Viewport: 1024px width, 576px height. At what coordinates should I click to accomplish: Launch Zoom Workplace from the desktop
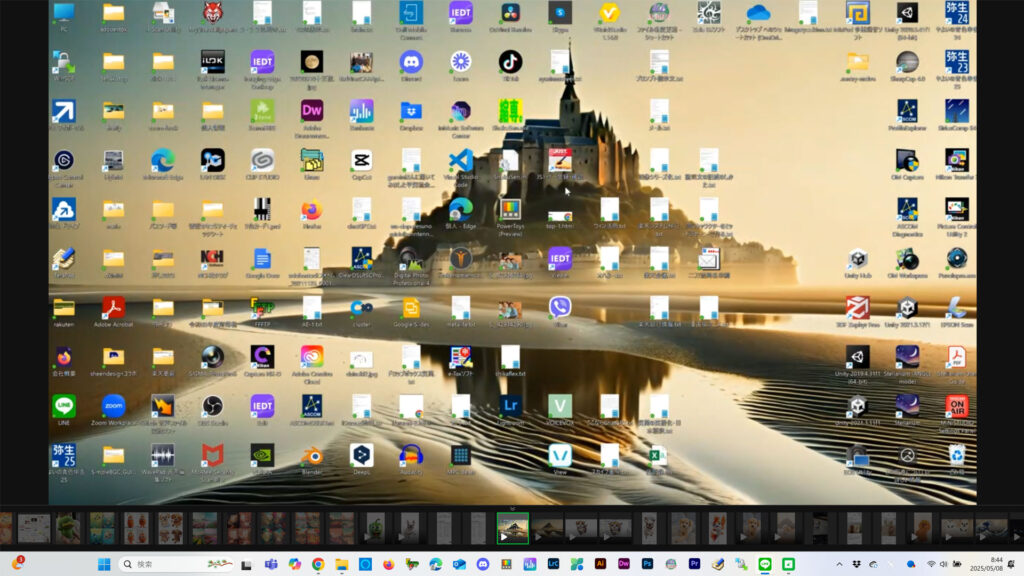click(x=113, y=407)
